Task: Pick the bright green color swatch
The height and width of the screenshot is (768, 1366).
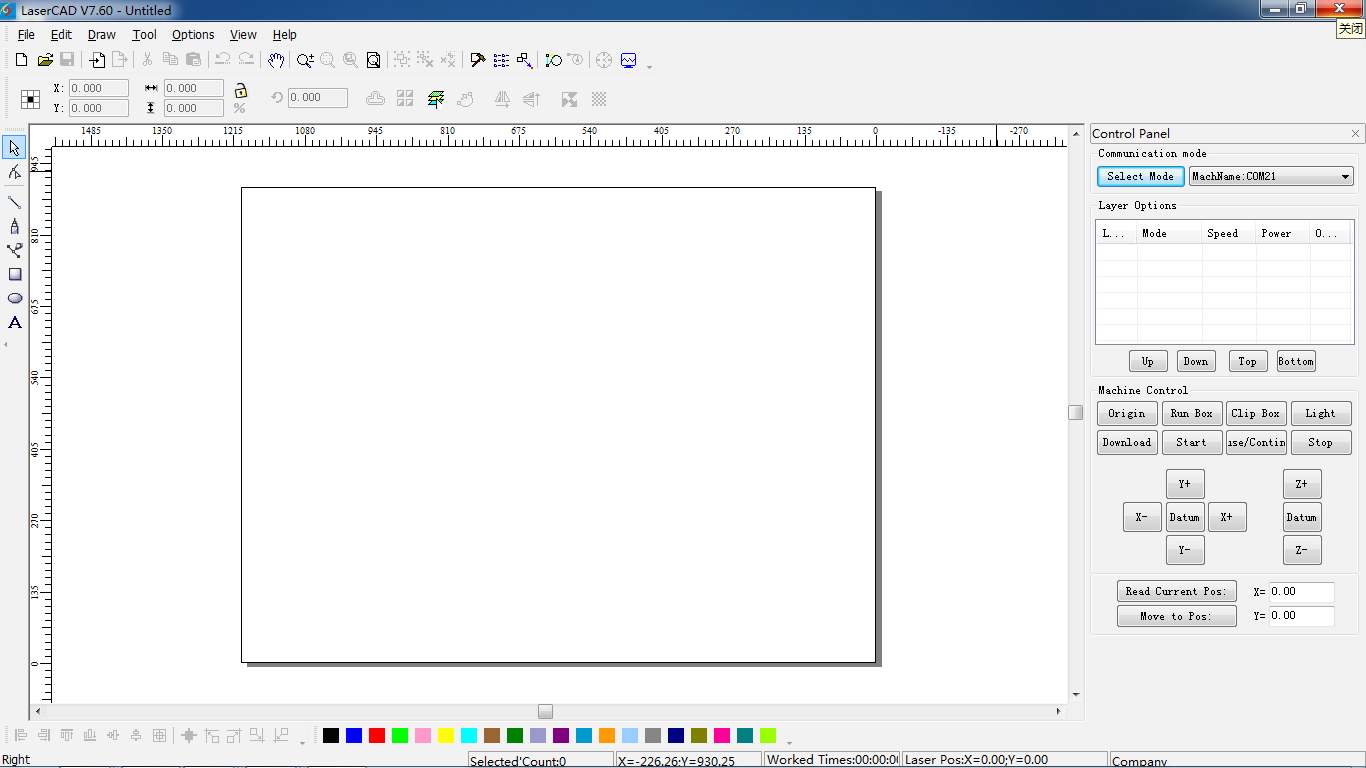Action: (x=400, y=736)
